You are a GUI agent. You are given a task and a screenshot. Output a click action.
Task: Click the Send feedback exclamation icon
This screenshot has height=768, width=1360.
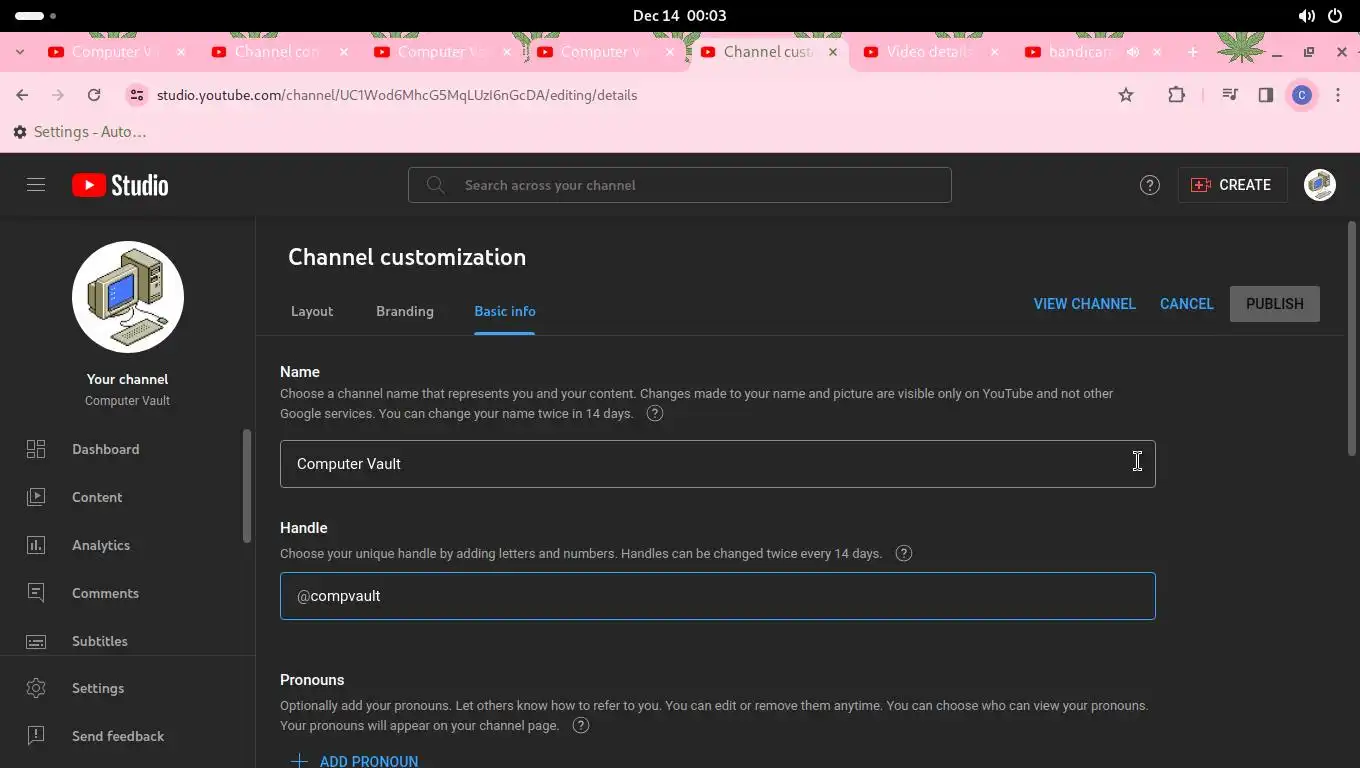(x=36, y=736)
